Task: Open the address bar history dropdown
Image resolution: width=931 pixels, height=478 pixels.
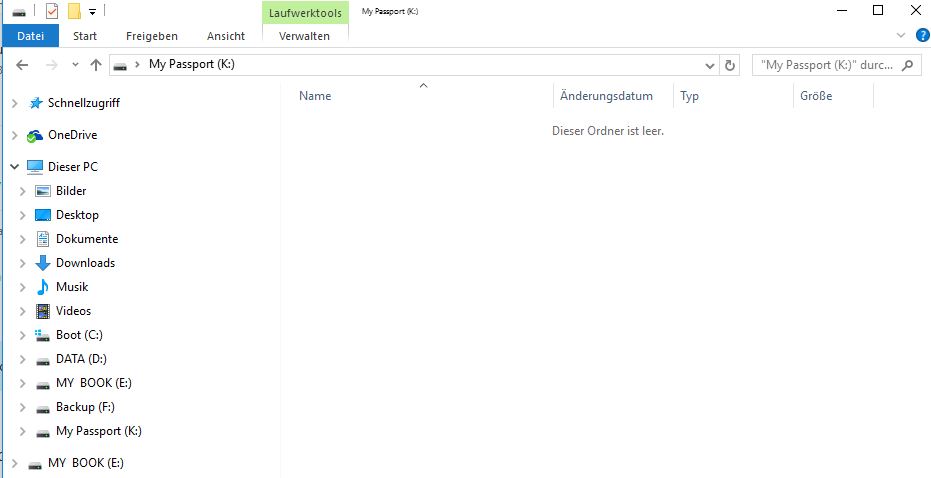Action: 710,66
